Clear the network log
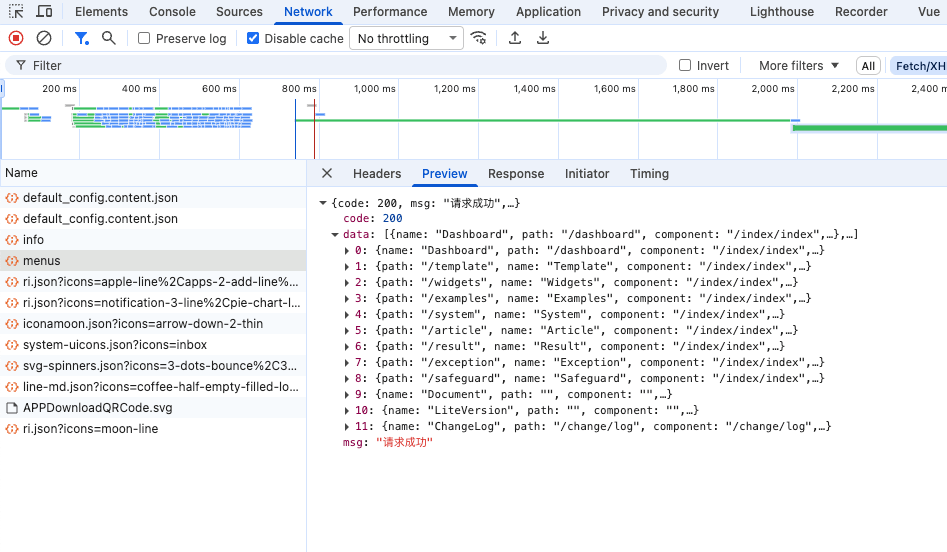Viewport: 947px width, 552px height. tap(44, 38)
